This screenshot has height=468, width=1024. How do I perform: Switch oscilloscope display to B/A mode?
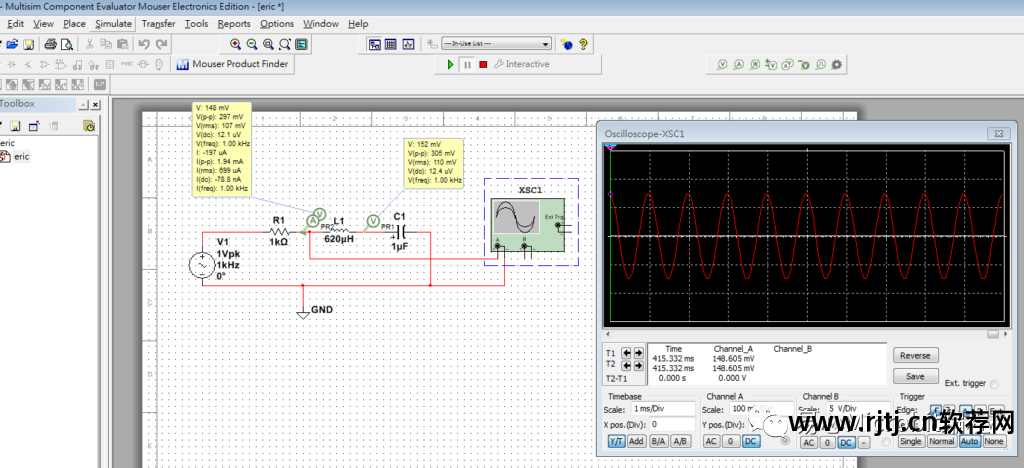[658, 441]
